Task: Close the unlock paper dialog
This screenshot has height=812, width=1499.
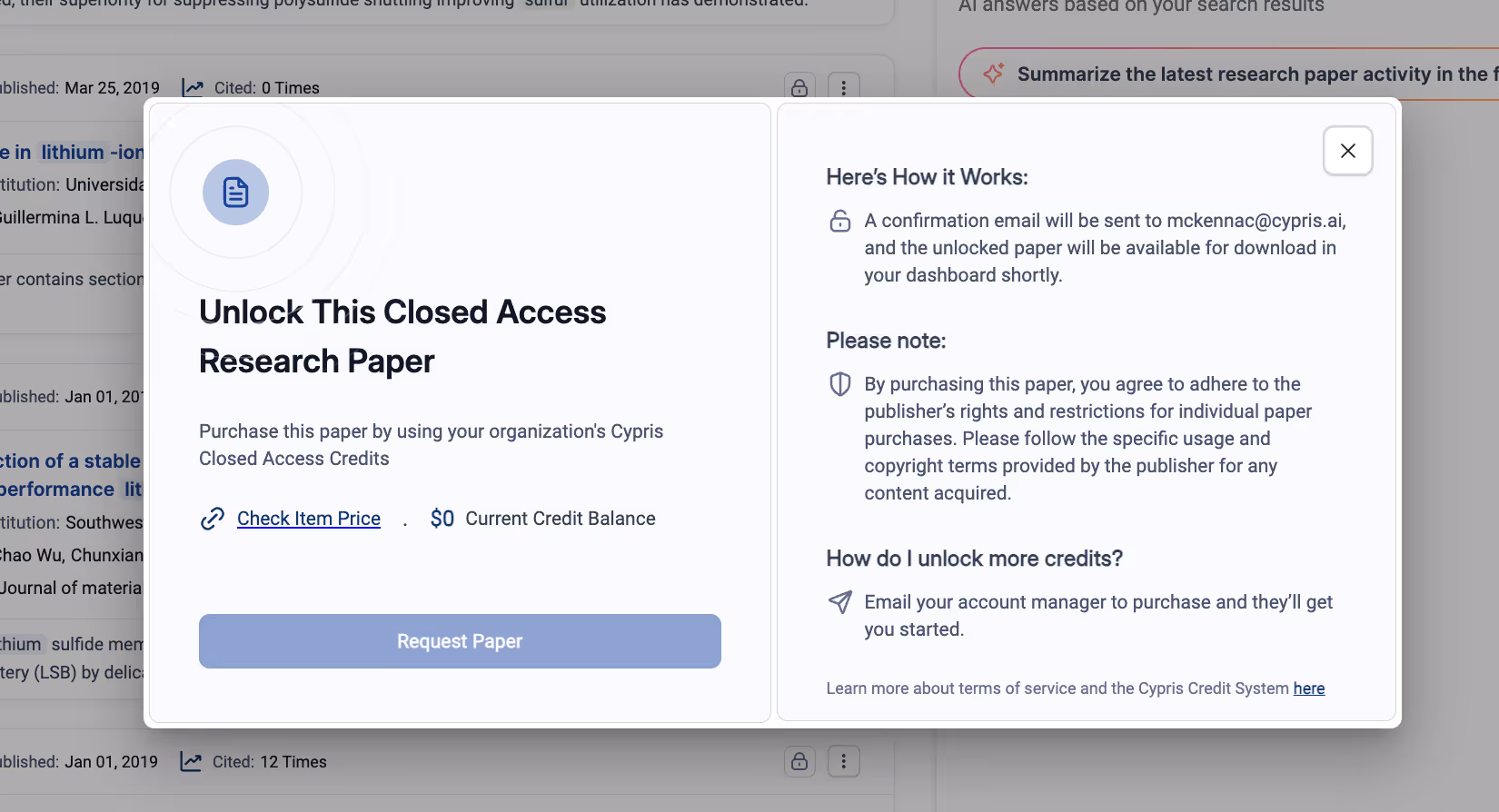Action: pos(1347,151)
